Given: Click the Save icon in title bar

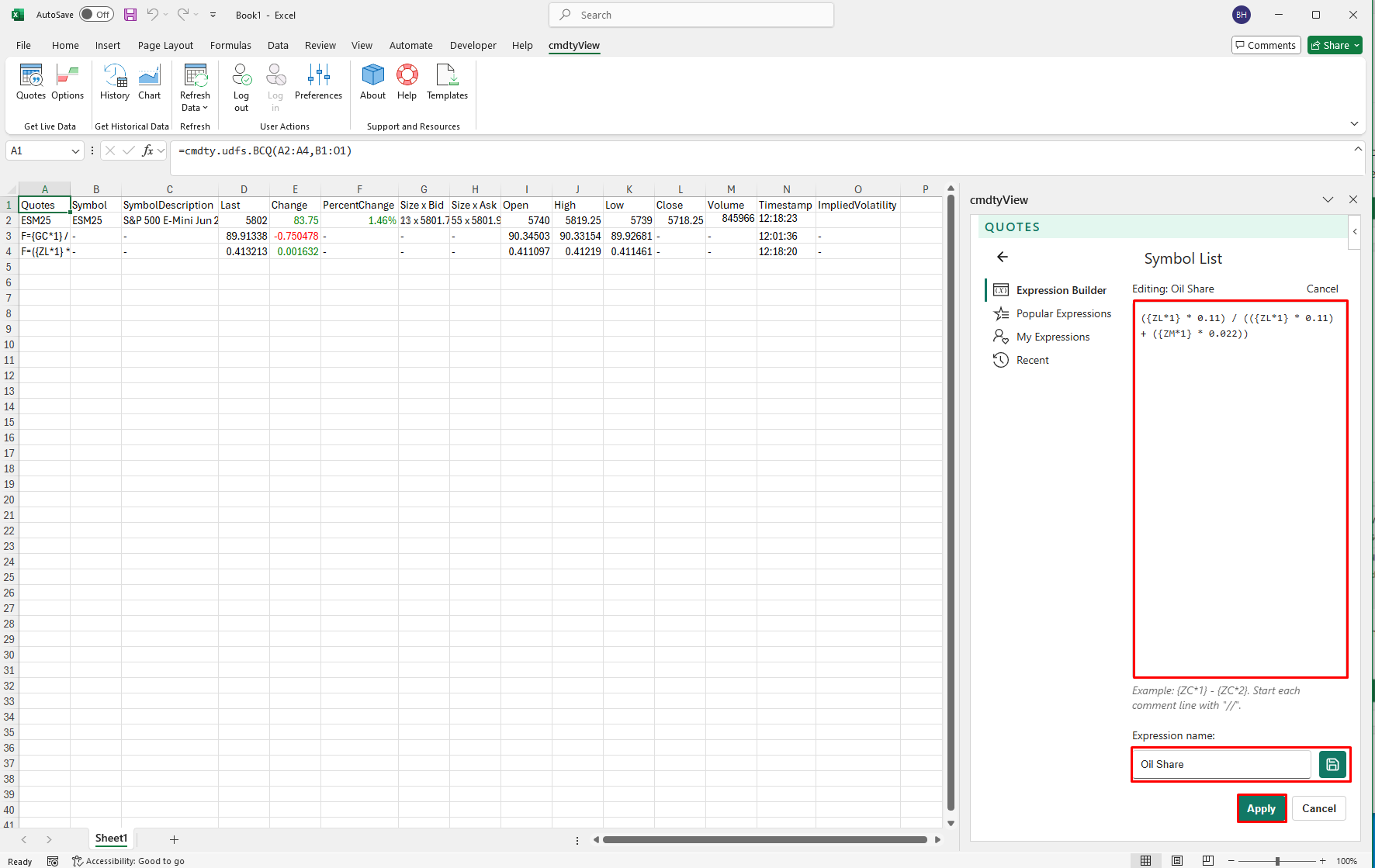Looking at the screenshot, I should click(x=130, y=15).
